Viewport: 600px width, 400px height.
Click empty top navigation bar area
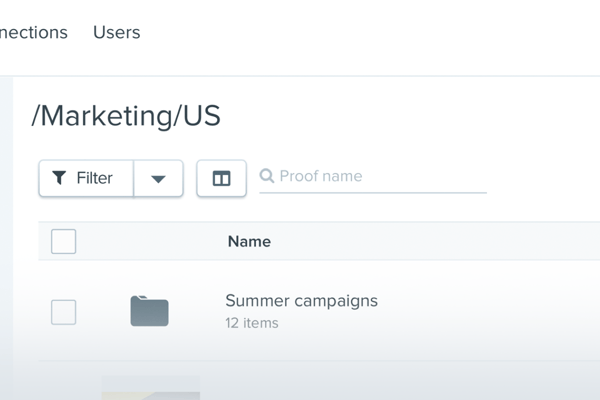coord(380,32)
